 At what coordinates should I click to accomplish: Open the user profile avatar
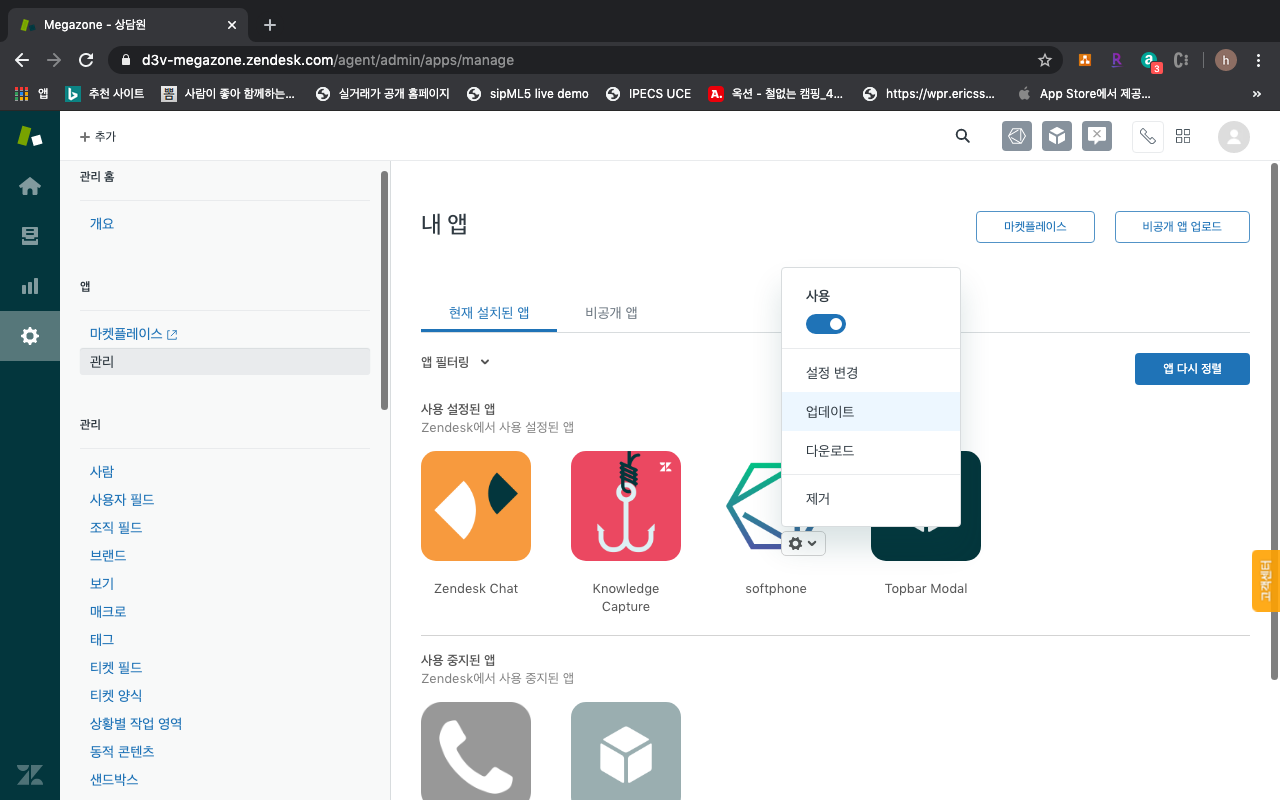pyautogui.click(x=1234, y=137)
